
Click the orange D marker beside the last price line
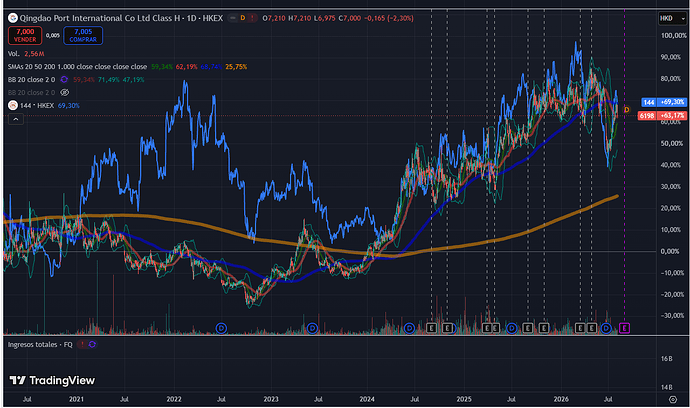pyautogui.click(x=627, y=110)
